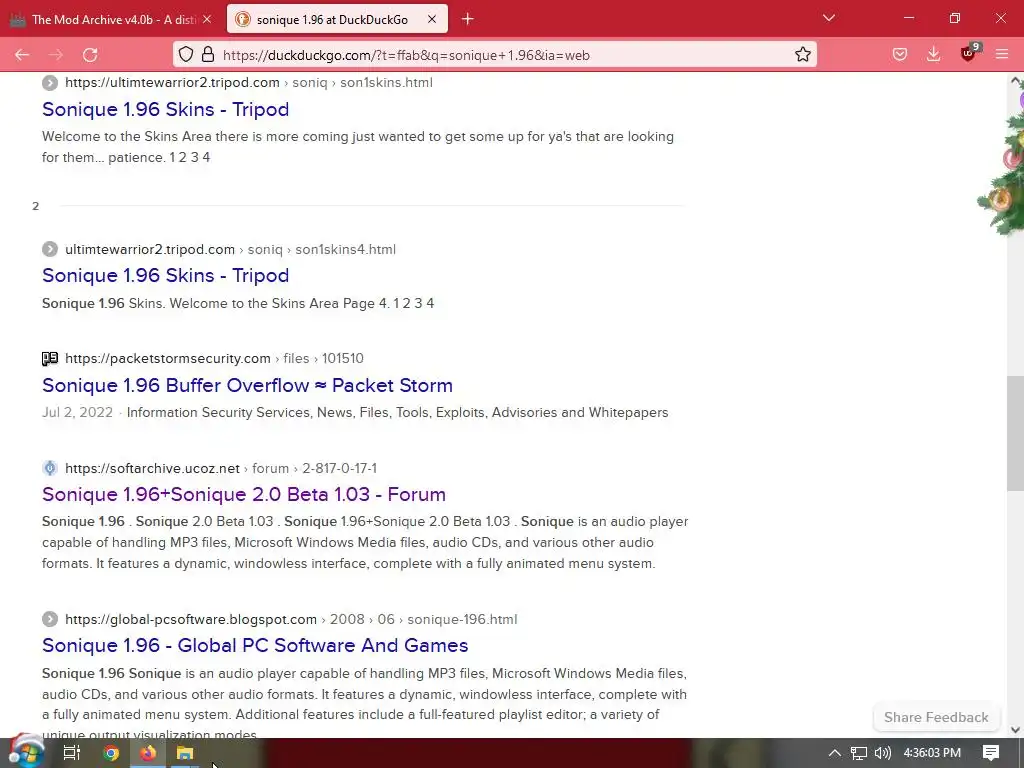Open Sonique 1.96 Buffer Overflow Packet Storm

[x=248, y=385]
